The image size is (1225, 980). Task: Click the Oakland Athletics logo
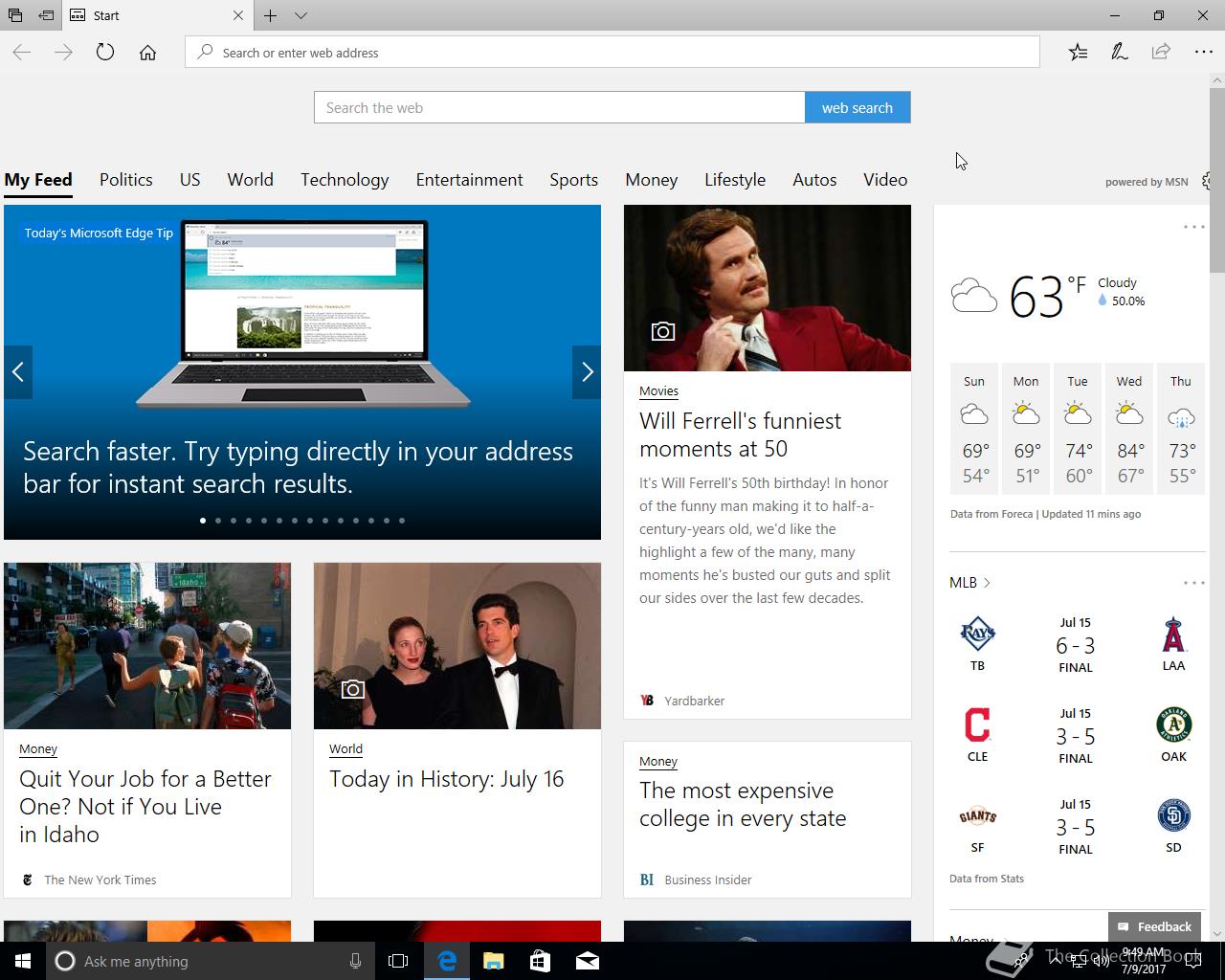[1173, 724]
